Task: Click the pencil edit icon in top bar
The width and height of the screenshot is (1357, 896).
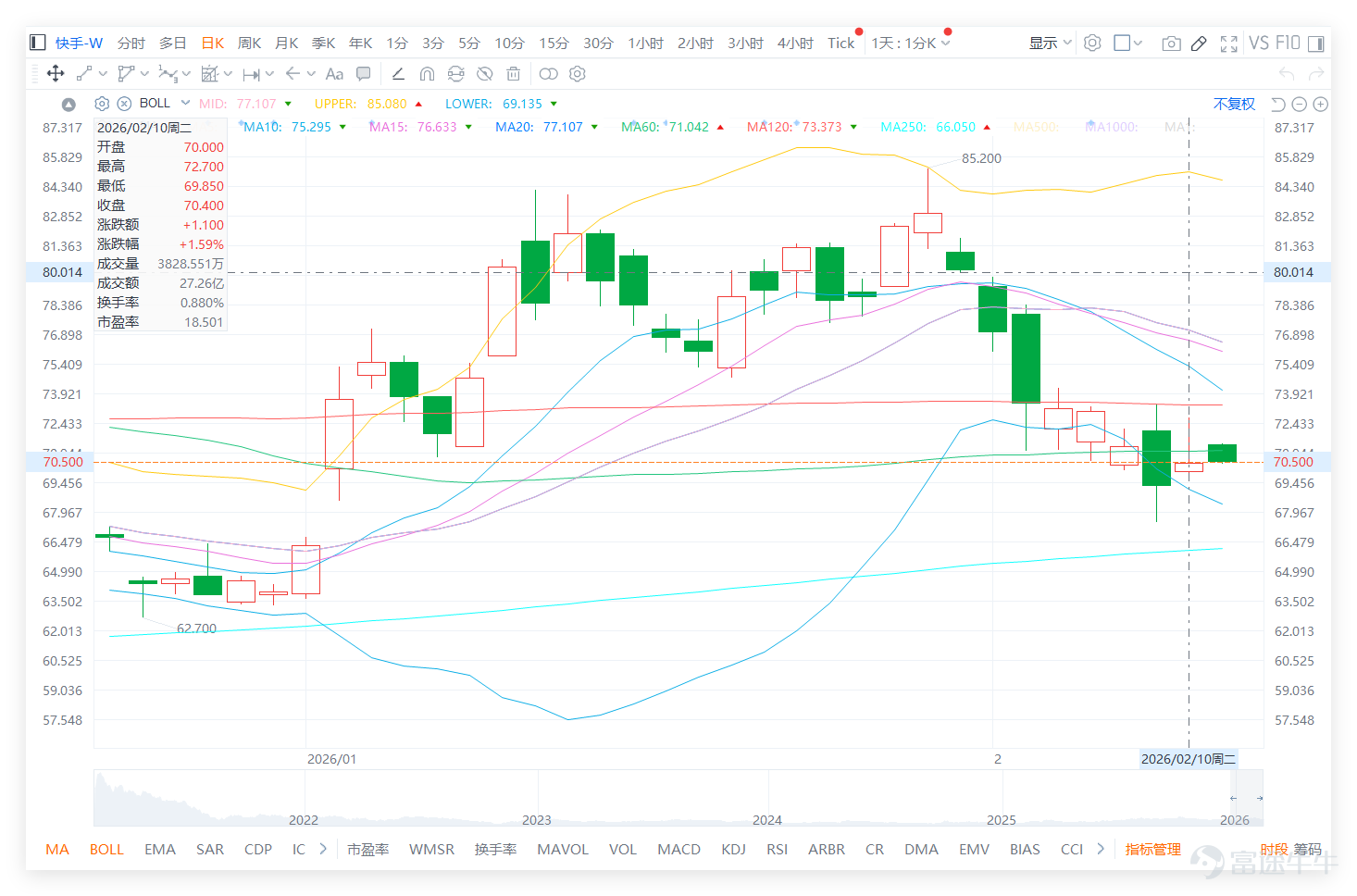Action: point(1199,44)
